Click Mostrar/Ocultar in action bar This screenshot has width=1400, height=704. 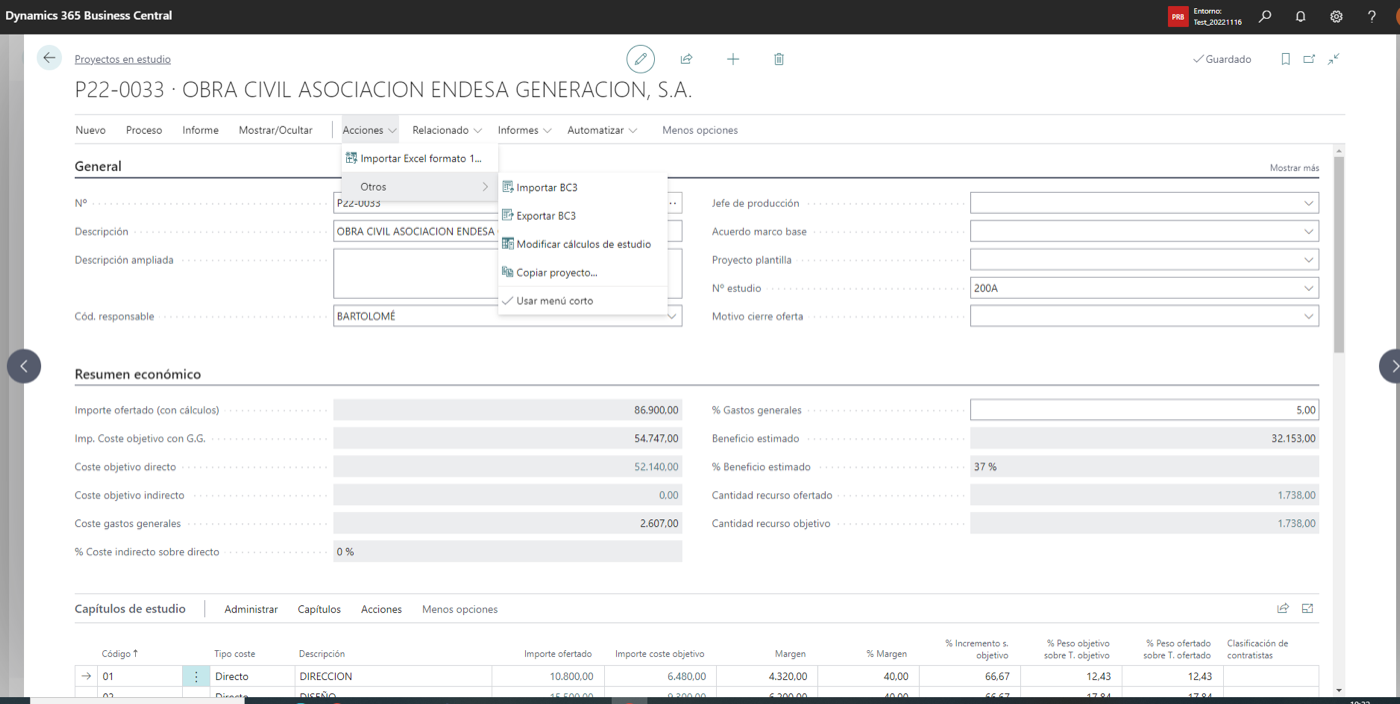pyautogui.click(x=276, y=130)
